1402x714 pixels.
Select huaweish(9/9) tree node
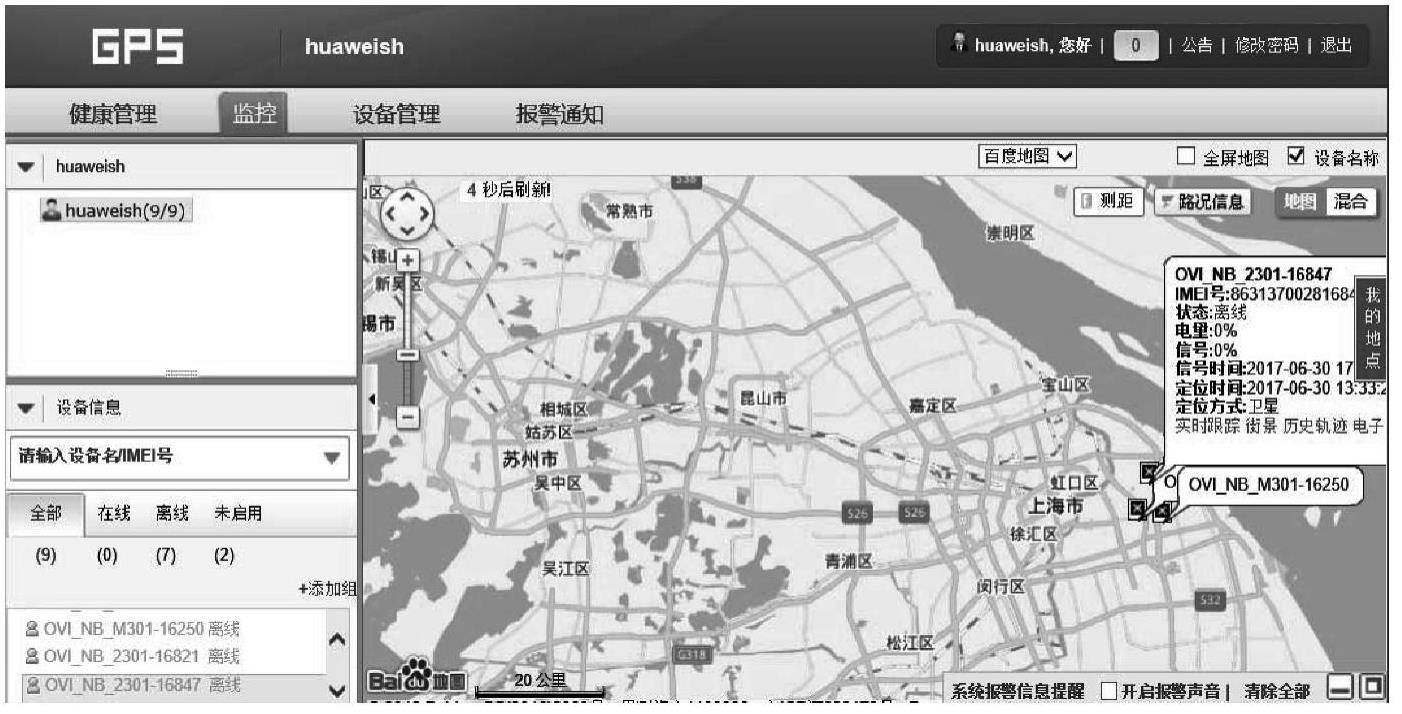pos(116,211)
